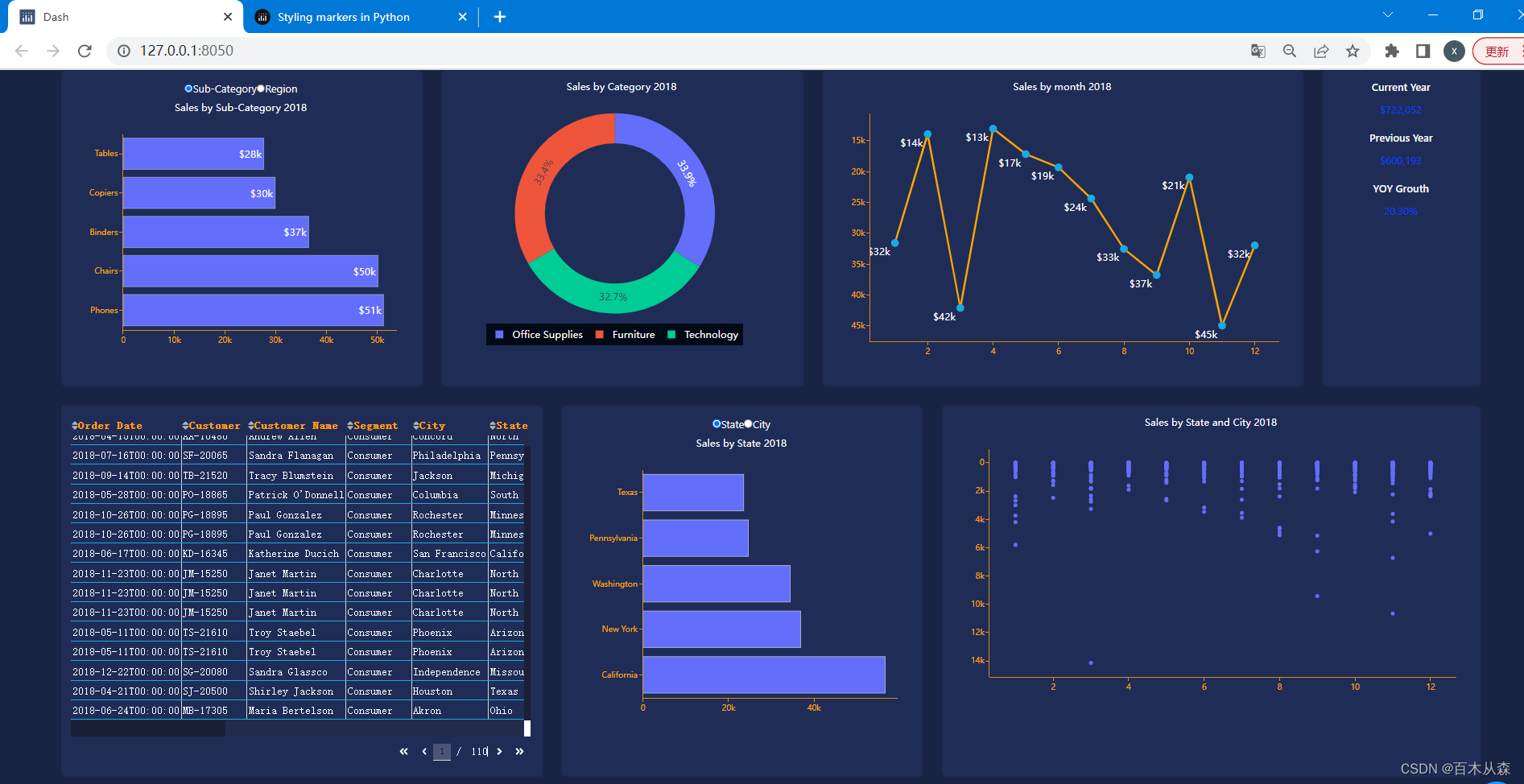Screen dimensions: 1524x784
Task: Click the Current Year value $722,052
Action: [x=1401, y=110]
